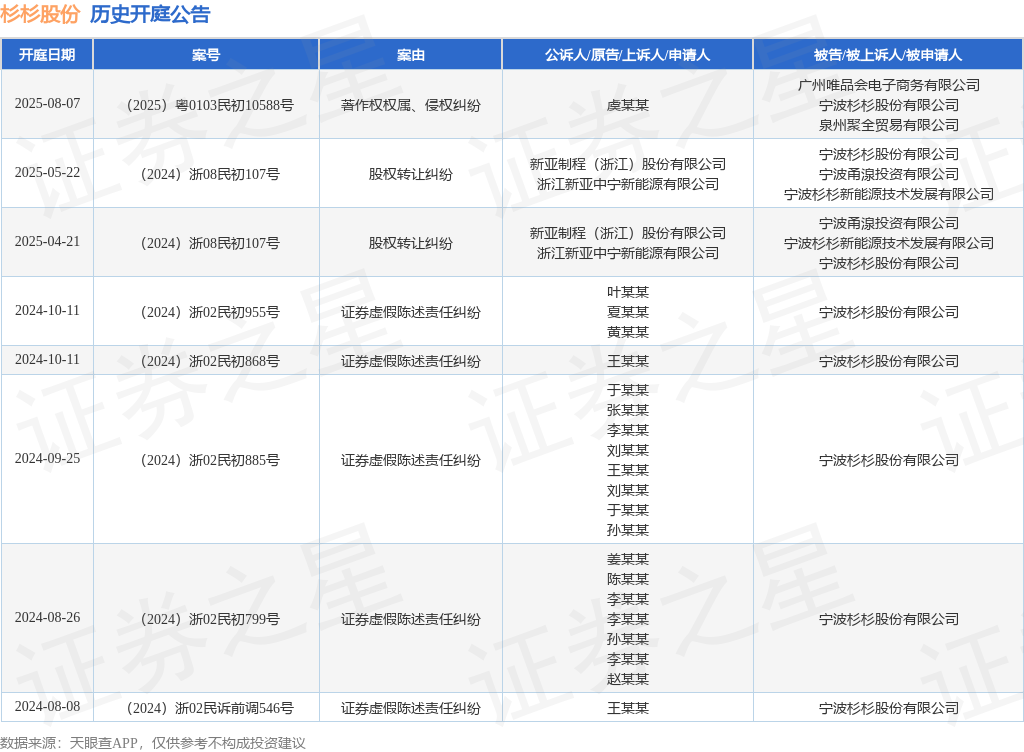The width and height of the screenshot is (1024, 752).
Task: Click date cell 2024-09-25
Action: pos(47,459)
